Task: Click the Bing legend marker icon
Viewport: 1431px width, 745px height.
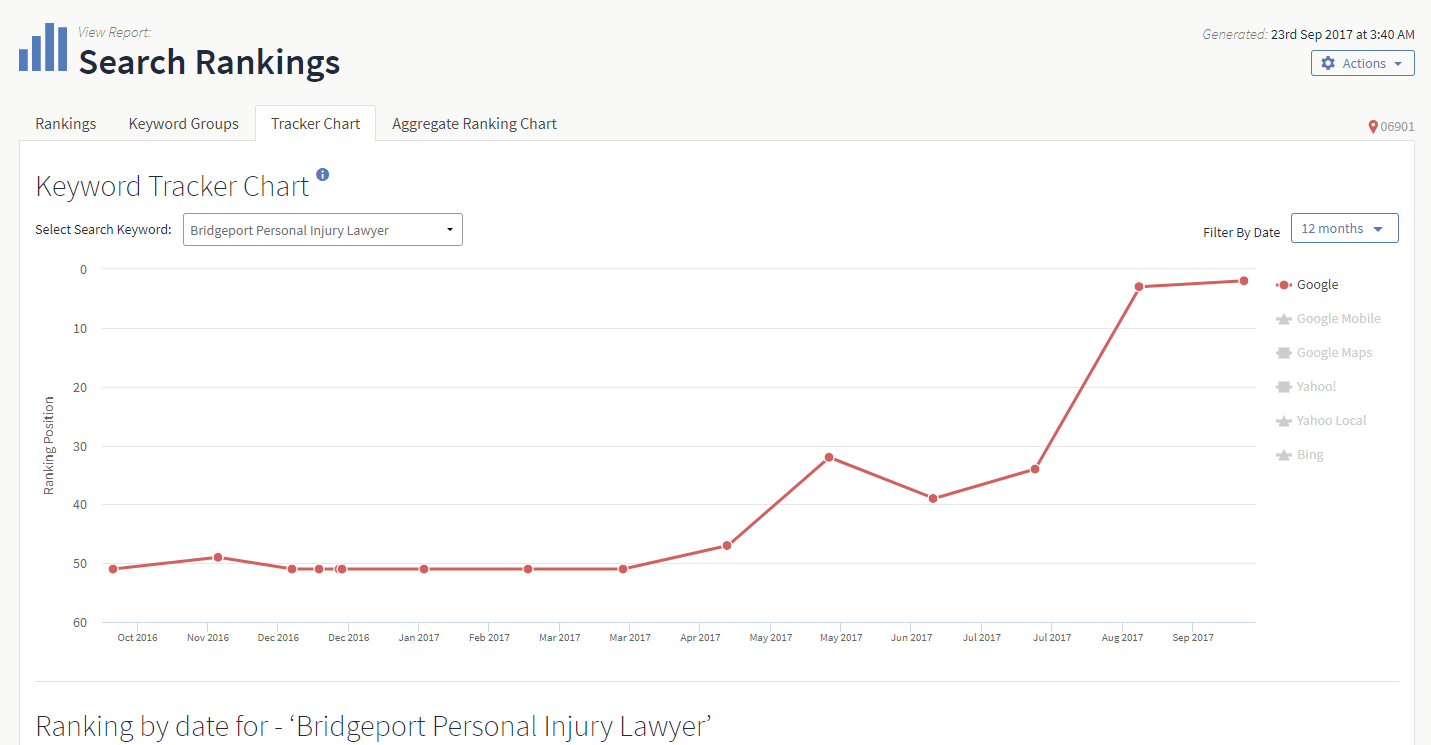Action: [x=1284, y=455]
